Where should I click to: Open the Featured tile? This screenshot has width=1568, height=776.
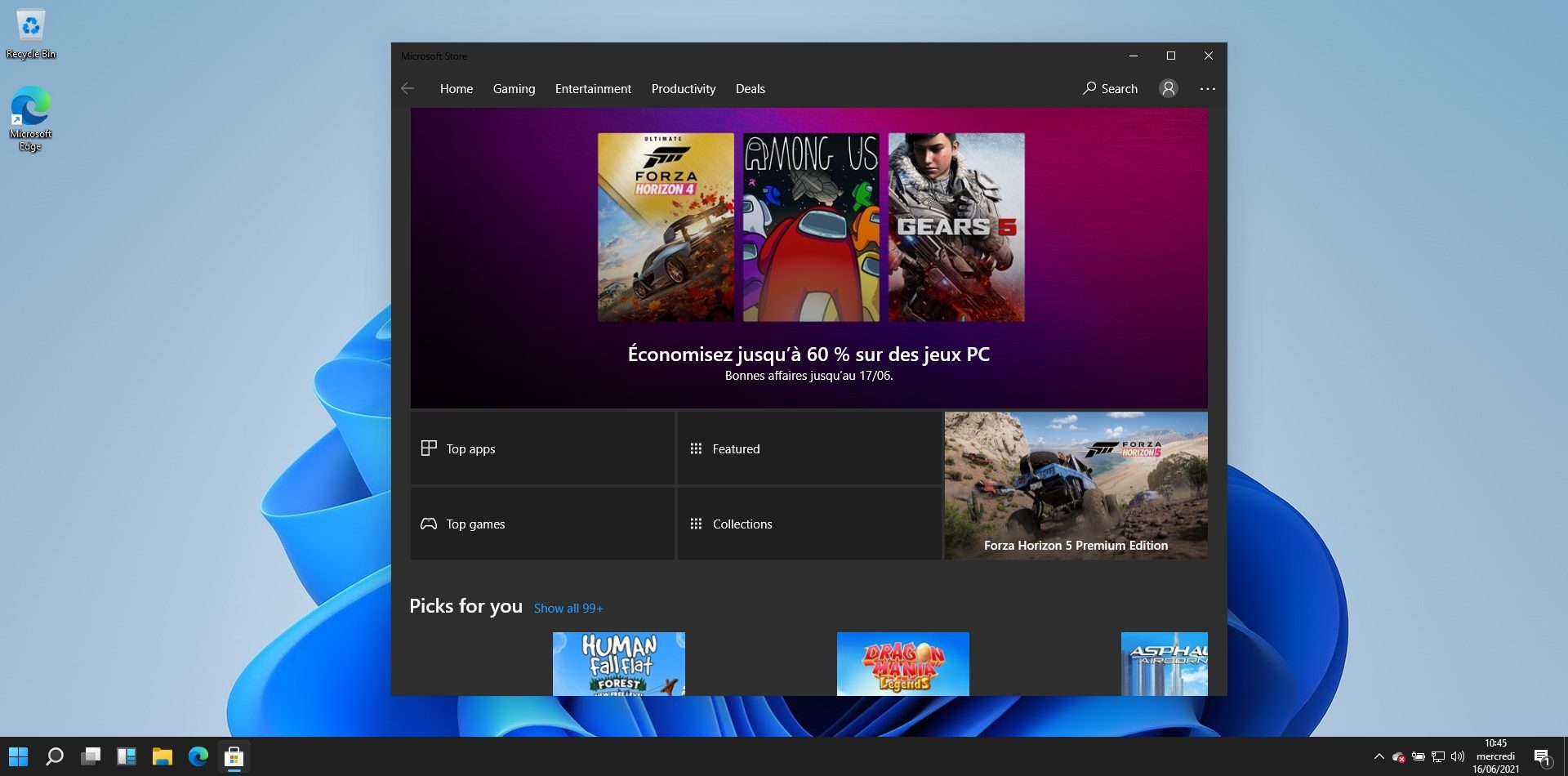(809, 448)
